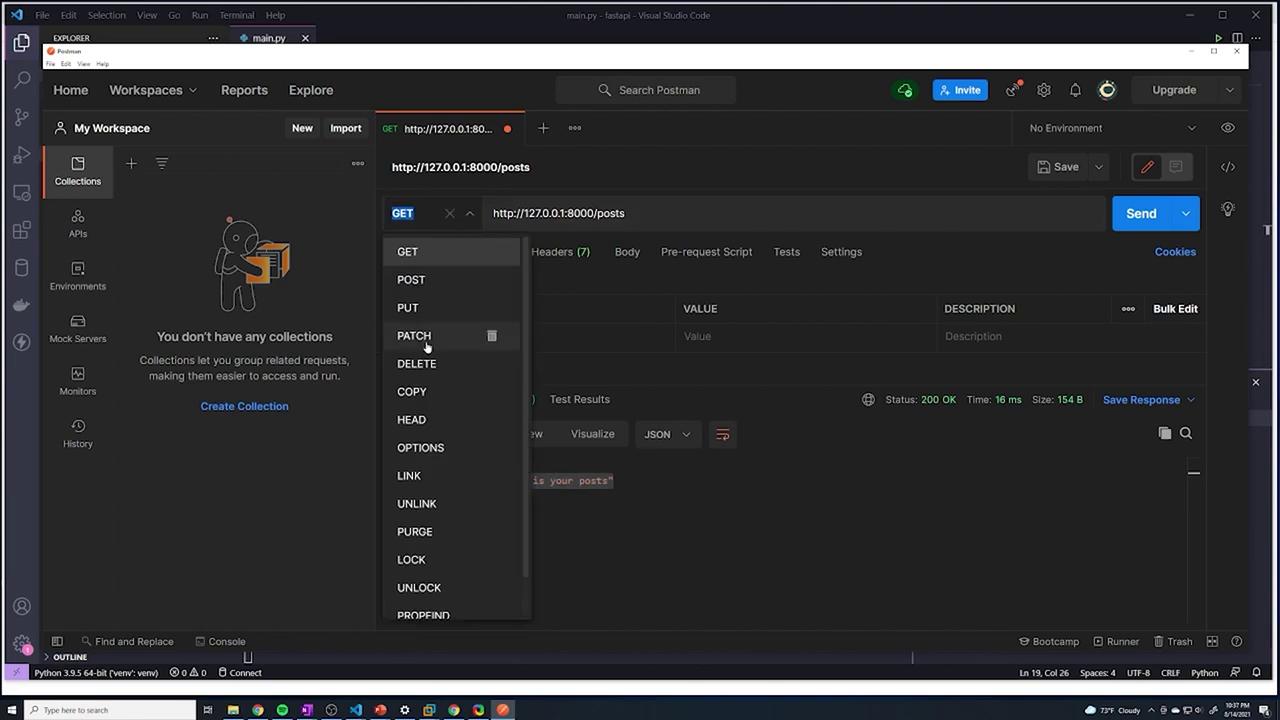This screenshot has height=720, width=1280.
Task: Open the Workspaces dropdown
Action: pos(153,90)
